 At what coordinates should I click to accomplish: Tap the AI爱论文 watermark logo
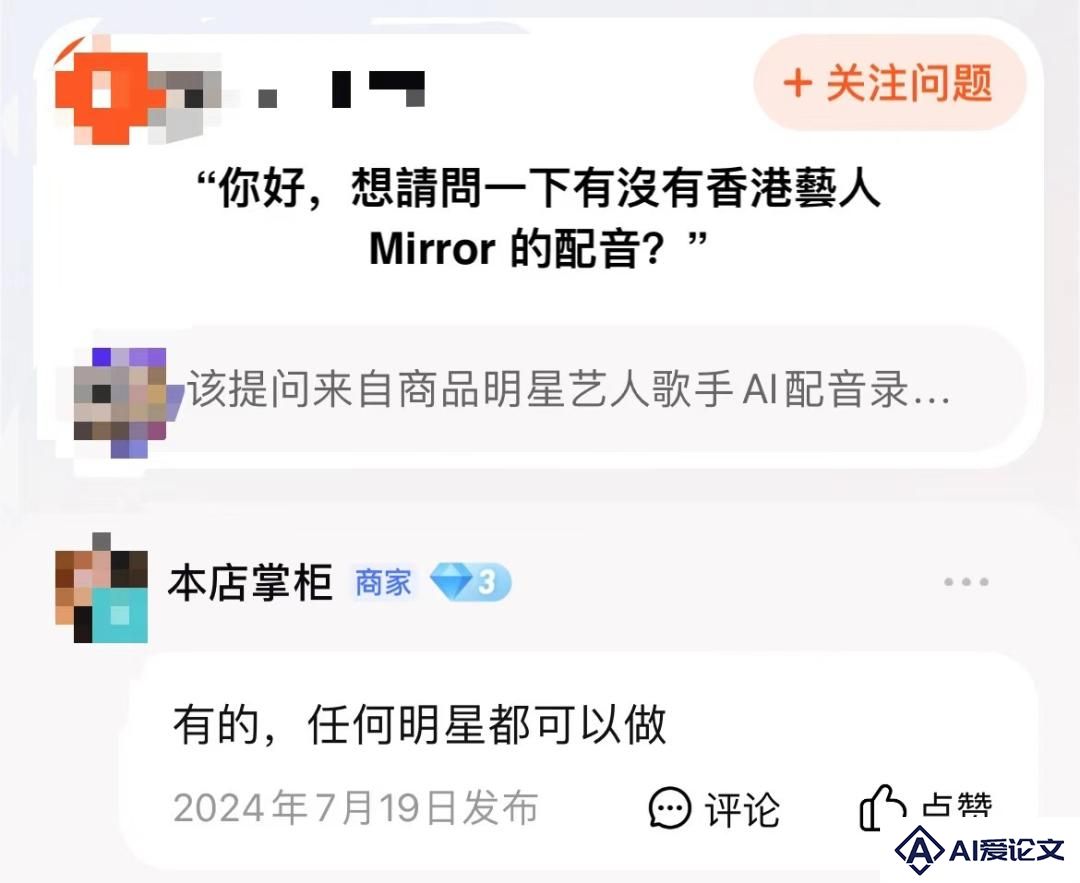(x=919, y=850)
